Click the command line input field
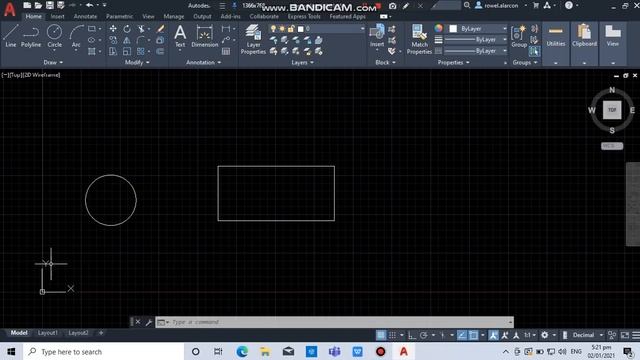The image size is (640, 360). (334, 322)
